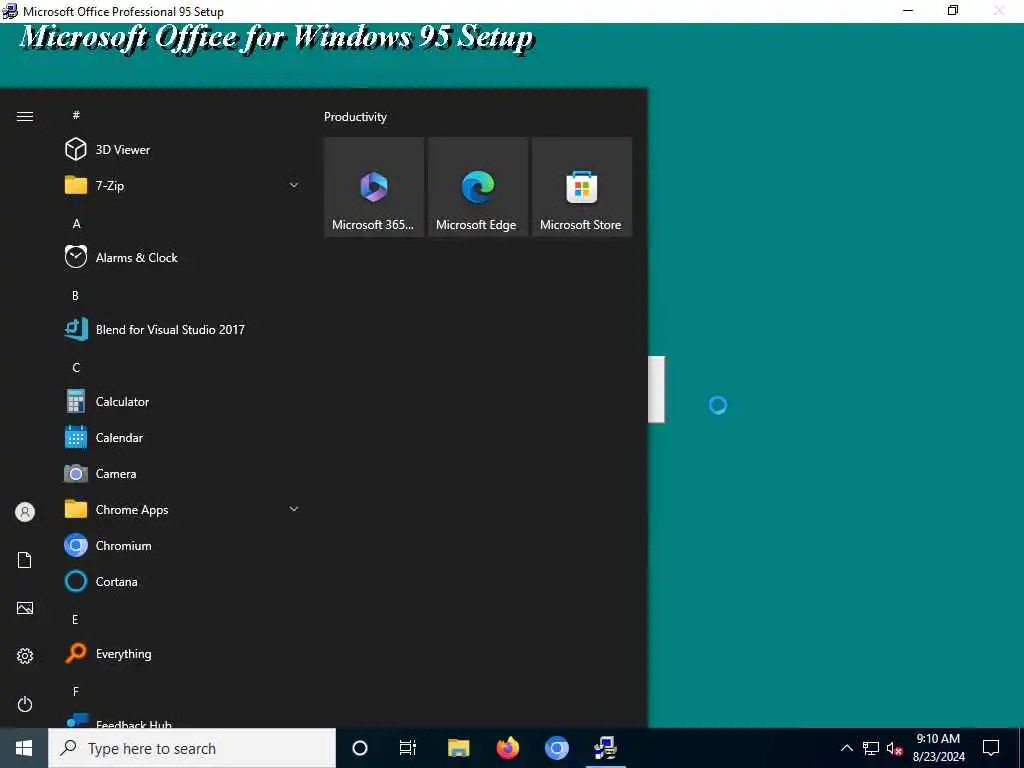This screenshot has width=1024, height=768.
Task: Click the Productivity group title
Action: [355, 117]
